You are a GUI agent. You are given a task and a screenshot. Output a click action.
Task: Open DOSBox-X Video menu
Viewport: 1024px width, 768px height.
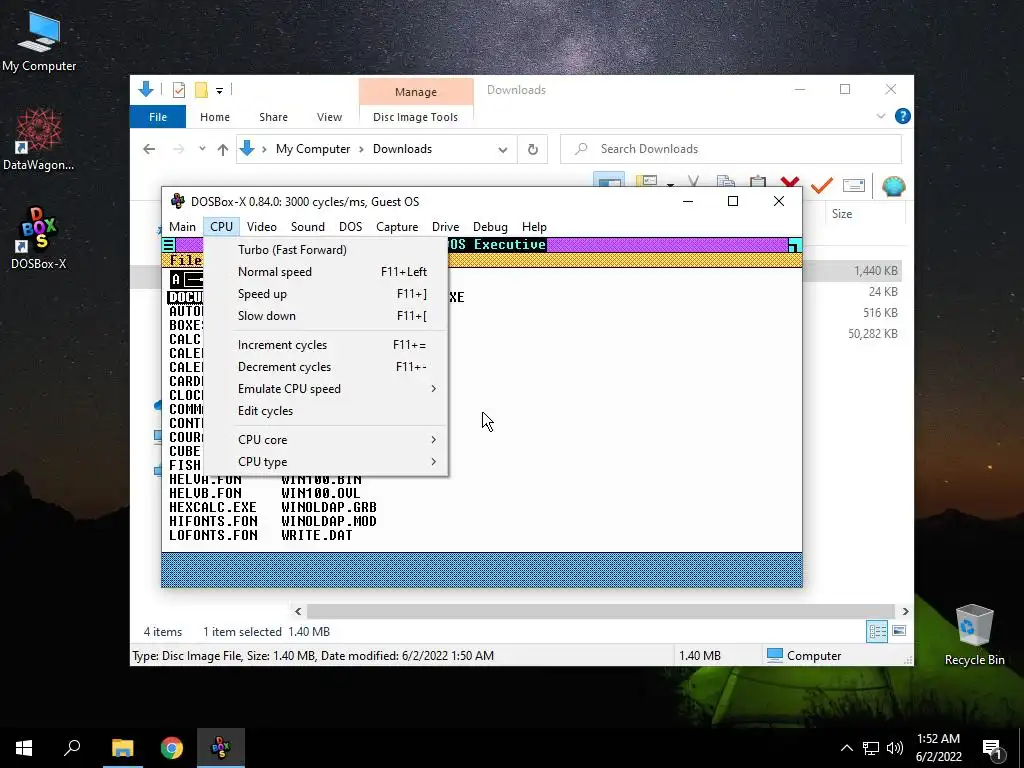[x=262, y=227]
